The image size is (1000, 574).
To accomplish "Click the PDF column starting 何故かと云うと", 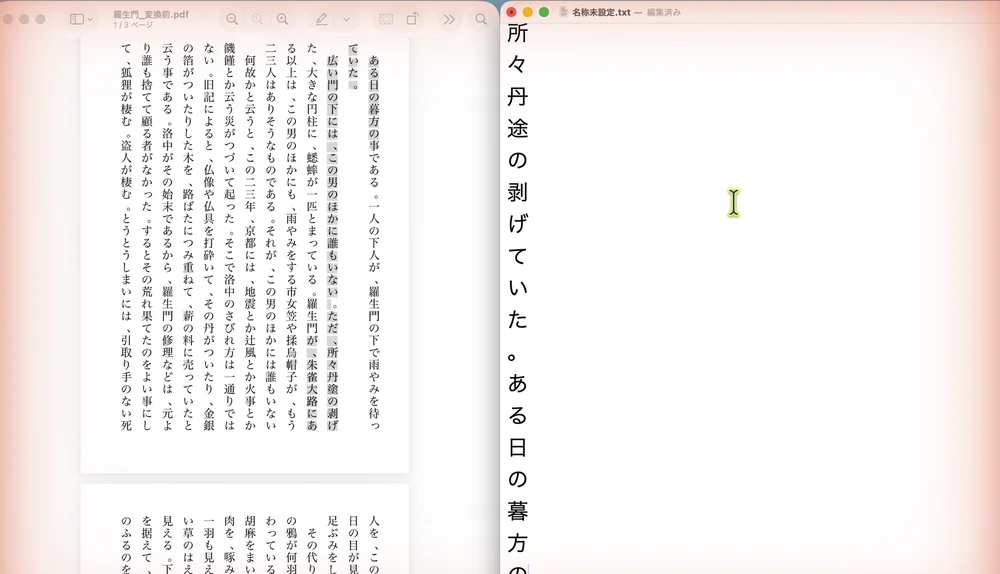I will 250,242.
